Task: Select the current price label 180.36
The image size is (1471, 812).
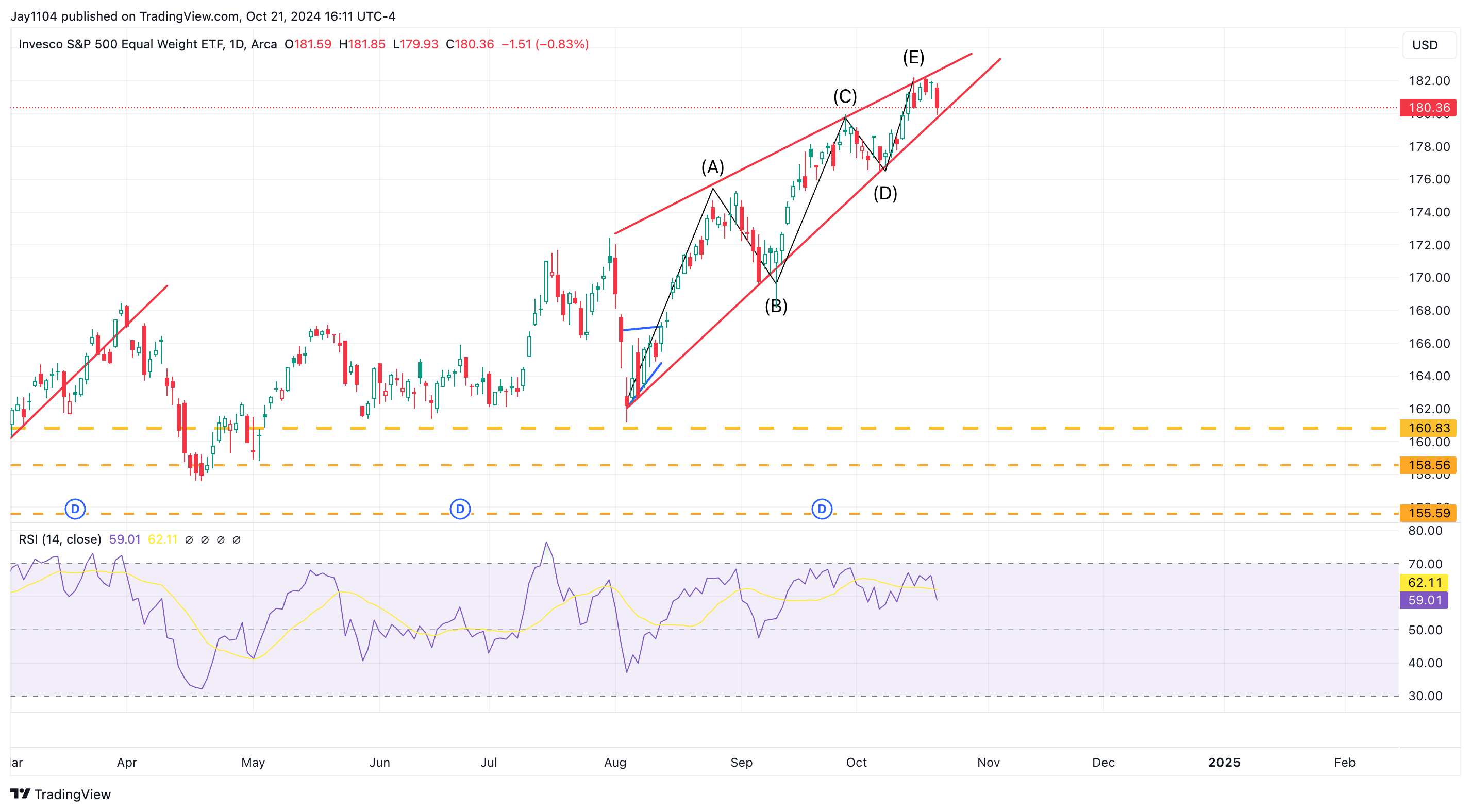Action: pyautogui.click(x=1428, y=107)
